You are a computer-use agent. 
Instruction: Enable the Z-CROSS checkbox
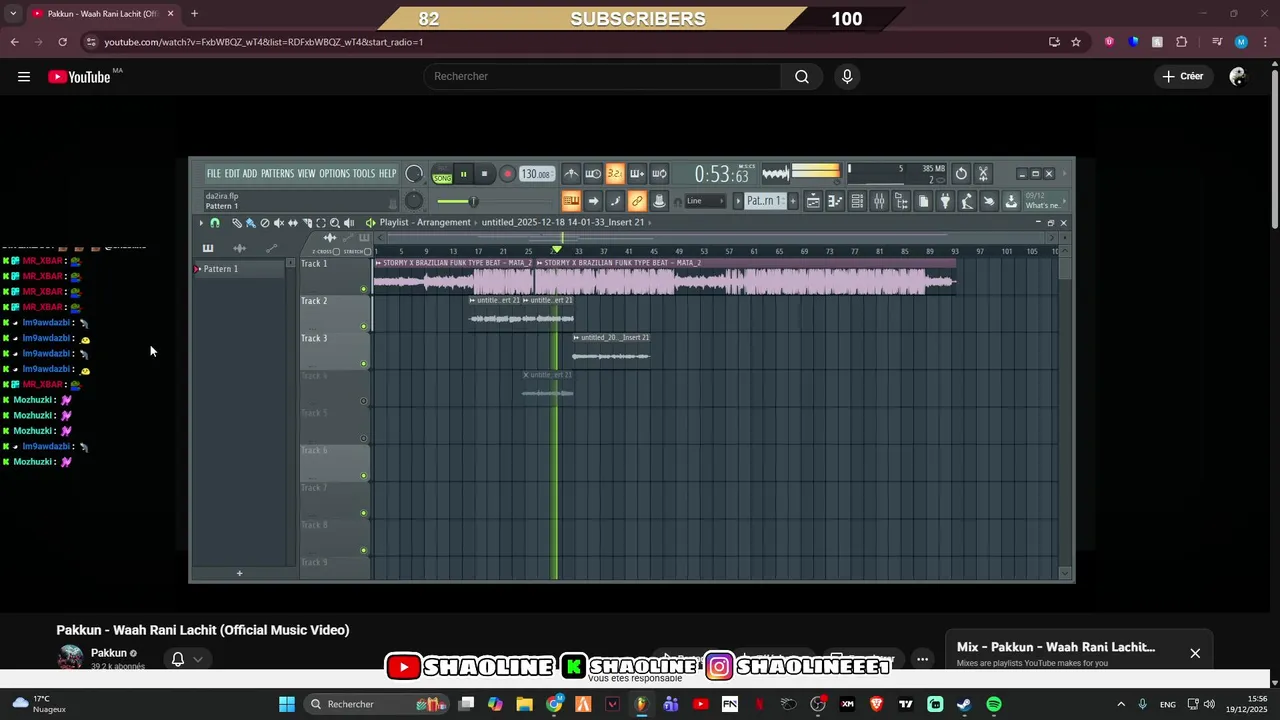(336, 251)
